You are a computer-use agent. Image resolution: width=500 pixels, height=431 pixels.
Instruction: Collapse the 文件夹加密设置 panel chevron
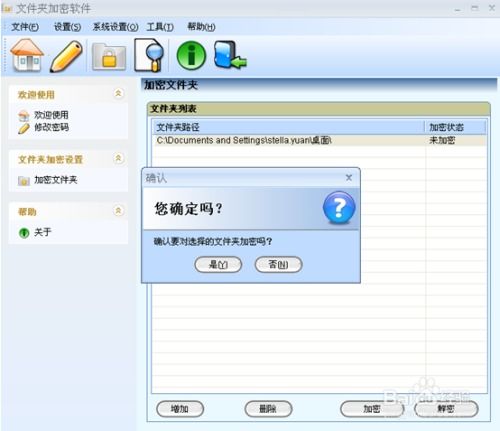[118, 158]
